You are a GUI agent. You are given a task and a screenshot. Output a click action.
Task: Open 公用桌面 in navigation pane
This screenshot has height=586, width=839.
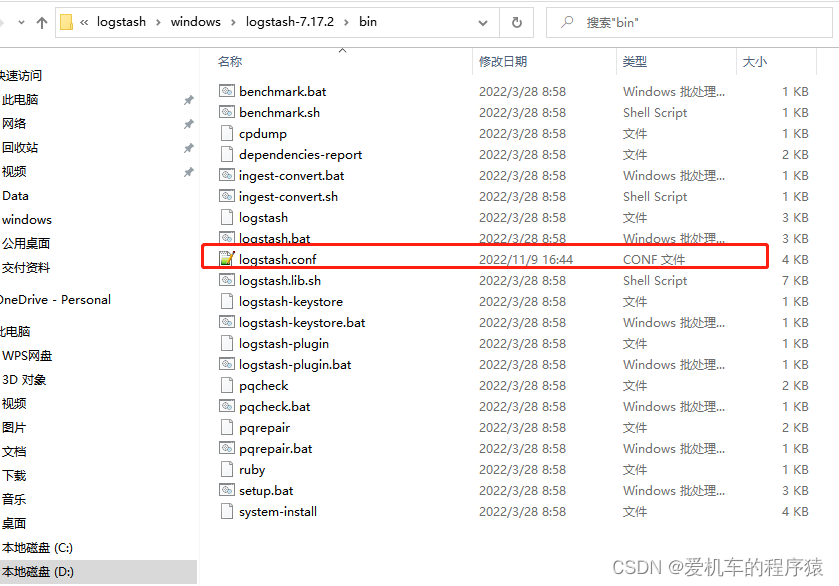[26, 243]
